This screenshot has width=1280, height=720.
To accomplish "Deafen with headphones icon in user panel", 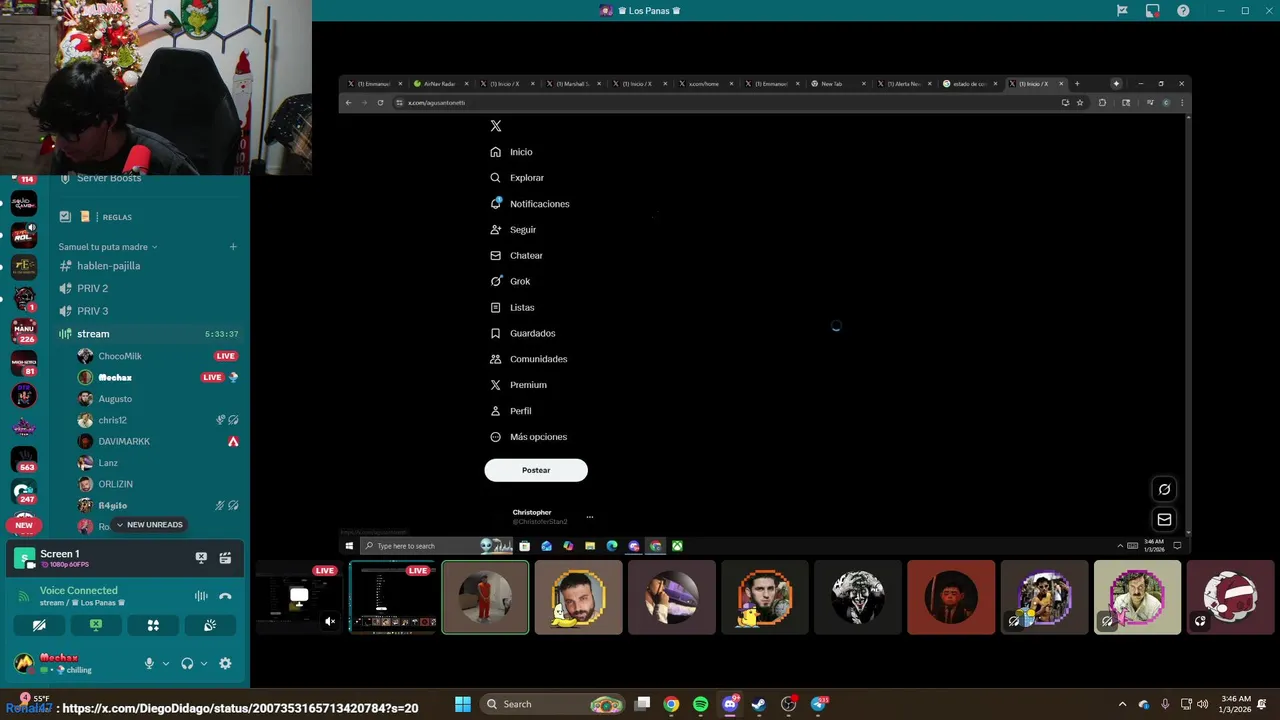I will 187,663.
